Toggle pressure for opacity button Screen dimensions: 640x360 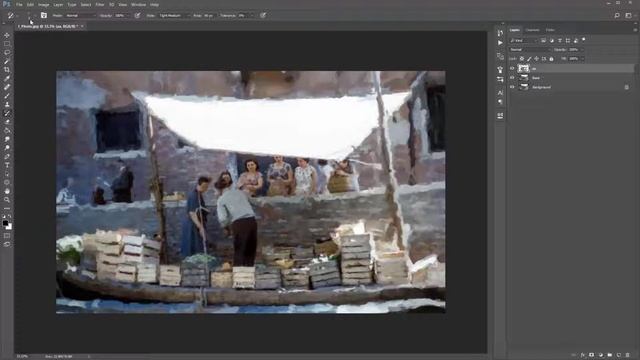point(138,16)
